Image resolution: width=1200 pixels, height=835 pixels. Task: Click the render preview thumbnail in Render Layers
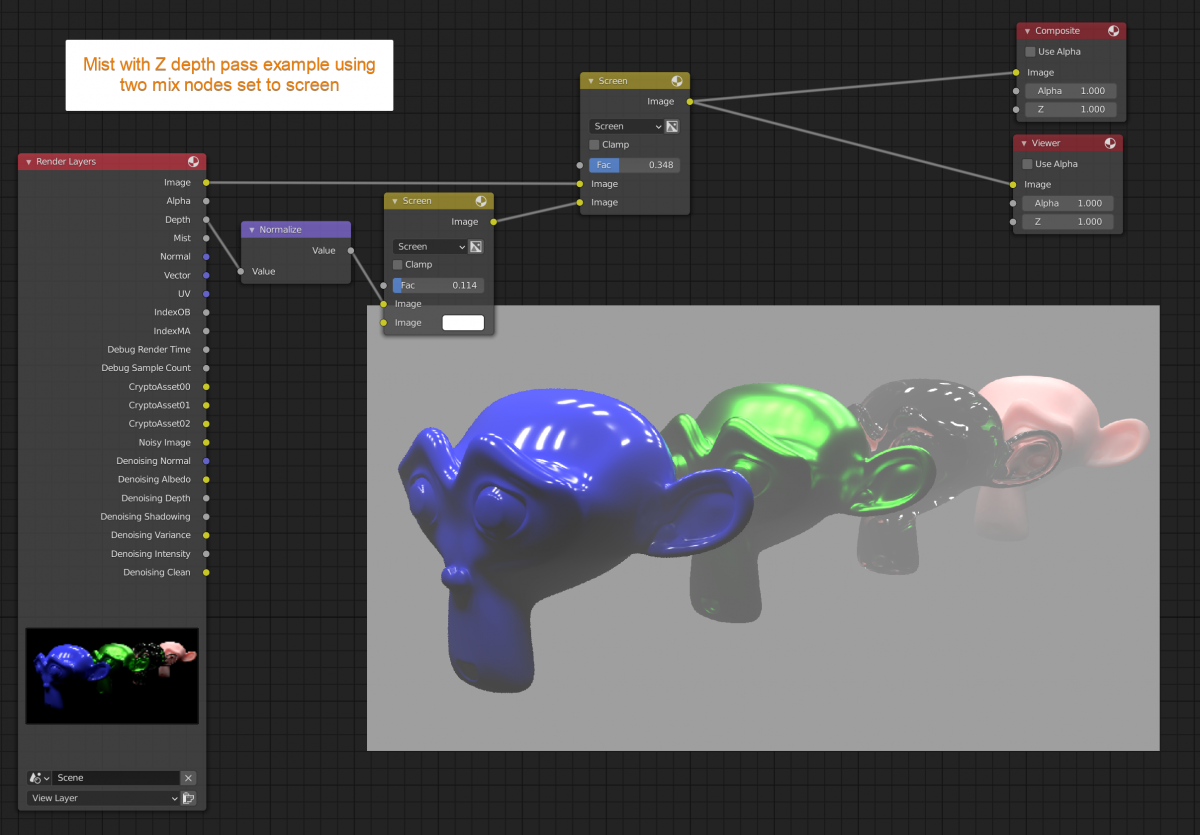[x=111, y=675]
